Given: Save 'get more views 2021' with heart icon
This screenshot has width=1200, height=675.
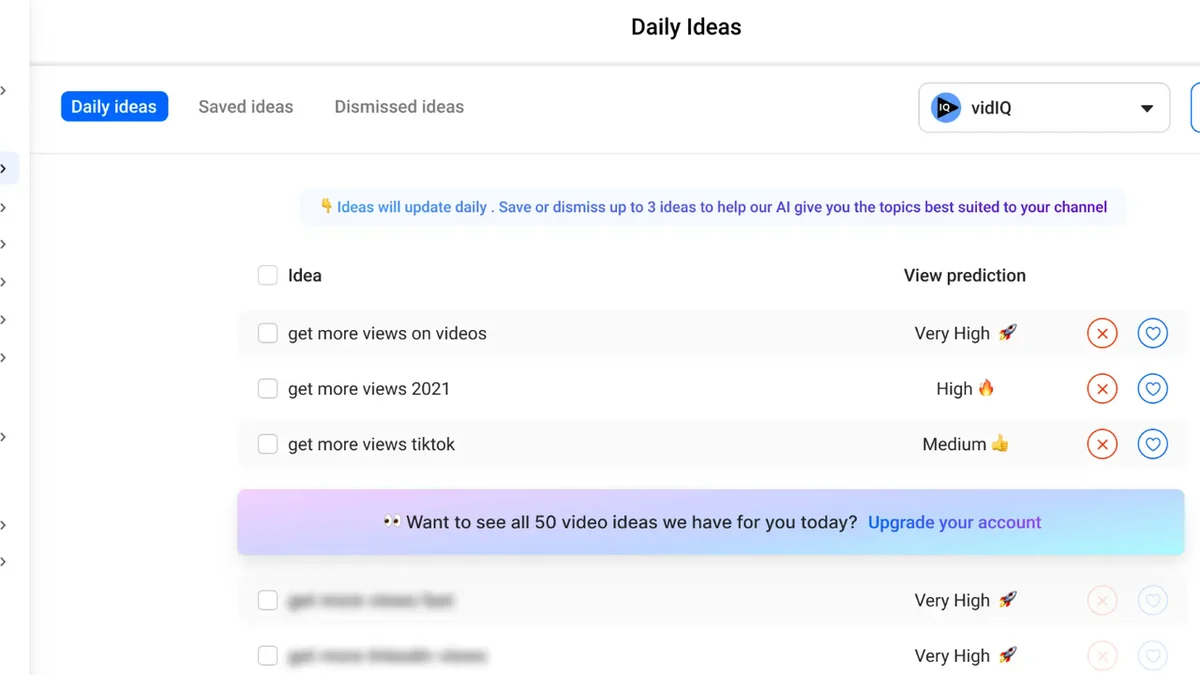Looking at the screenshot, I should tap(1152, 389).
